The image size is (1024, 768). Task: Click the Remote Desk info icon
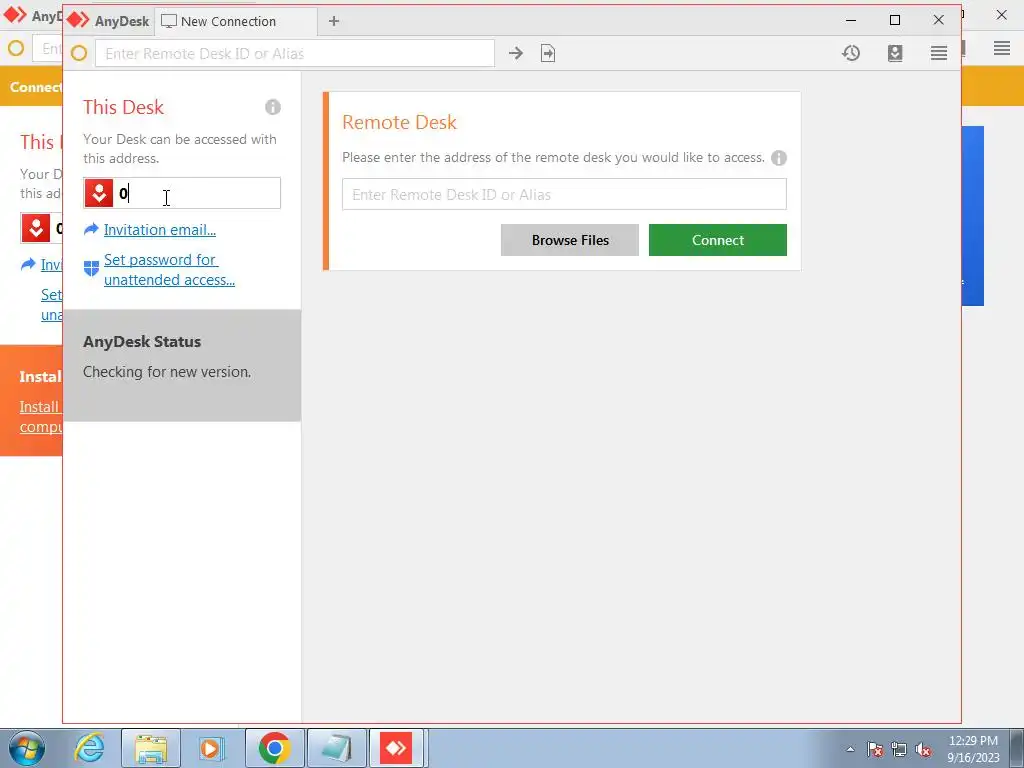(x=778, y=158)
